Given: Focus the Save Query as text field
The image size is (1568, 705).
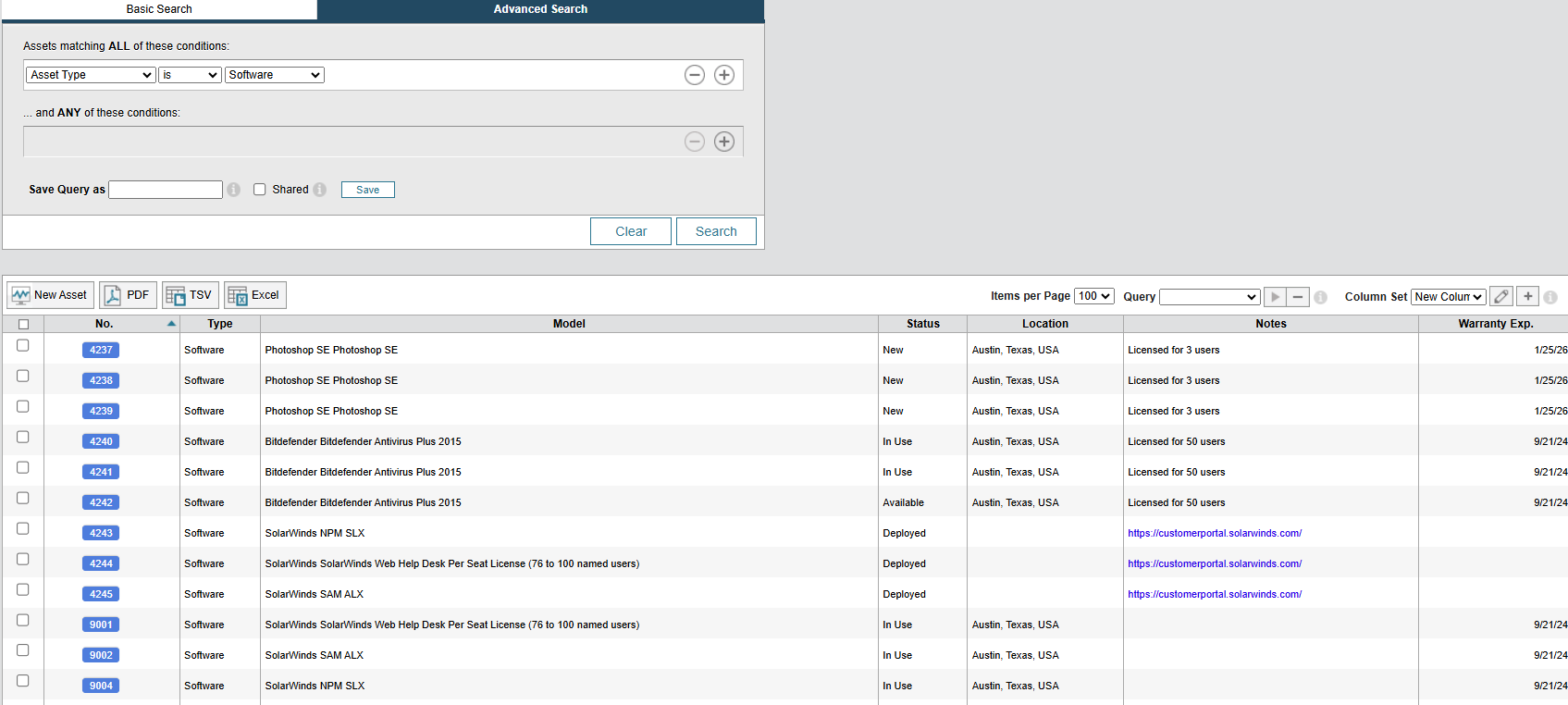Looking at the screenshot, I should pos(166,190).
